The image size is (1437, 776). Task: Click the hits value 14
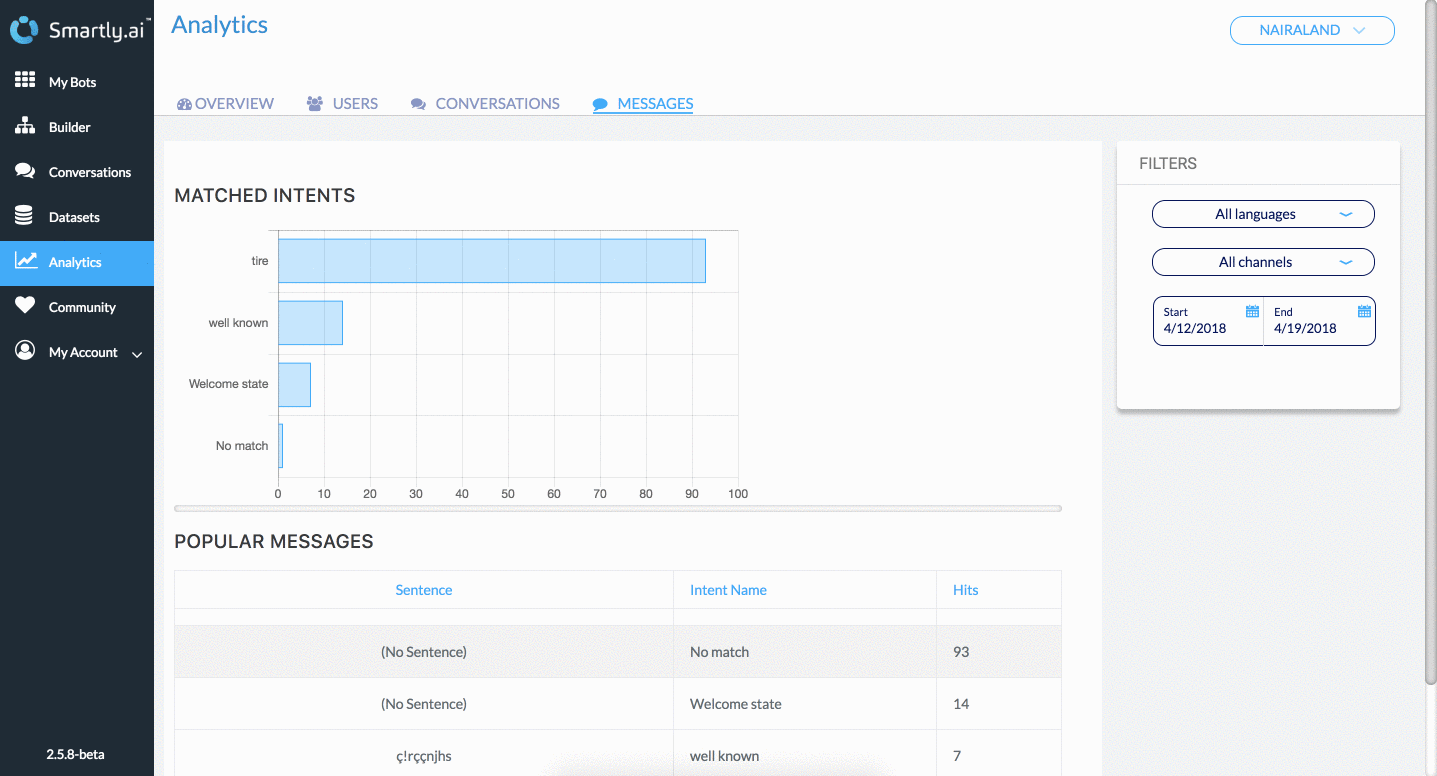click(961, 704)
